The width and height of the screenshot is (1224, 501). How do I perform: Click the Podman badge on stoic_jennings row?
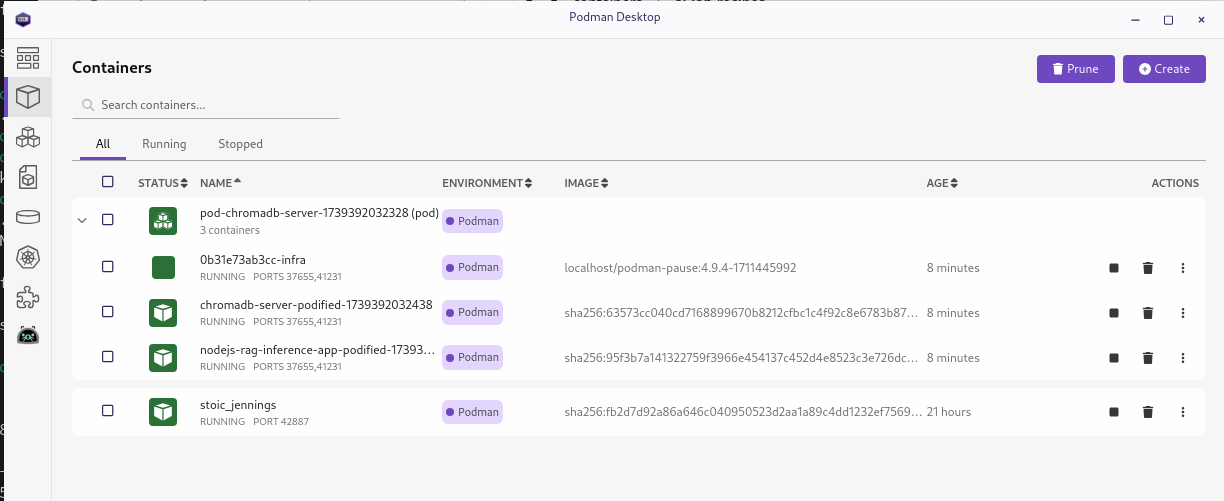(x=473, y=412)
